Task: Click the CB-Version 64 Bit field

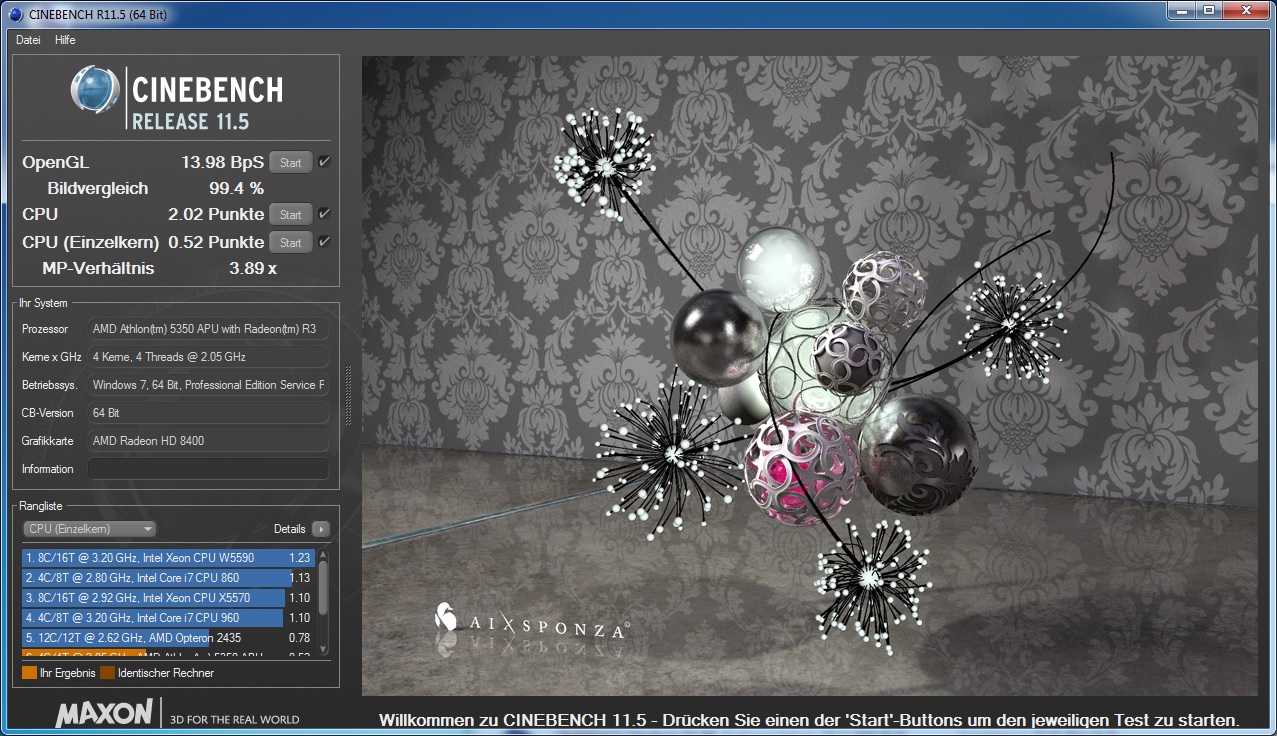Action: click(208, 412)
